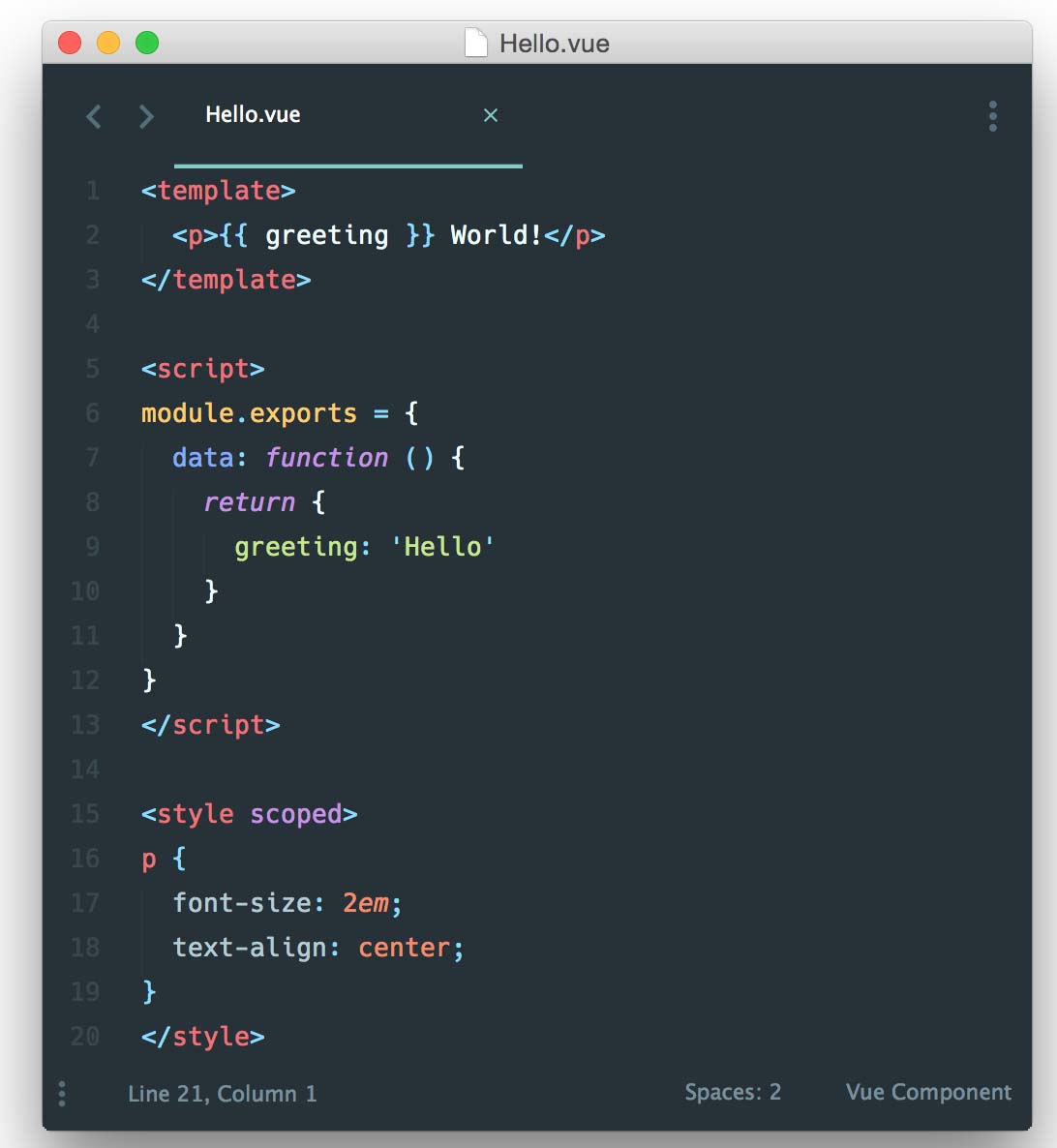The width and height of the screenshot is (1057, 1148).
Task: Click line number 5 in the gutter
Action: pyautogui.click(x=92, y=368)
